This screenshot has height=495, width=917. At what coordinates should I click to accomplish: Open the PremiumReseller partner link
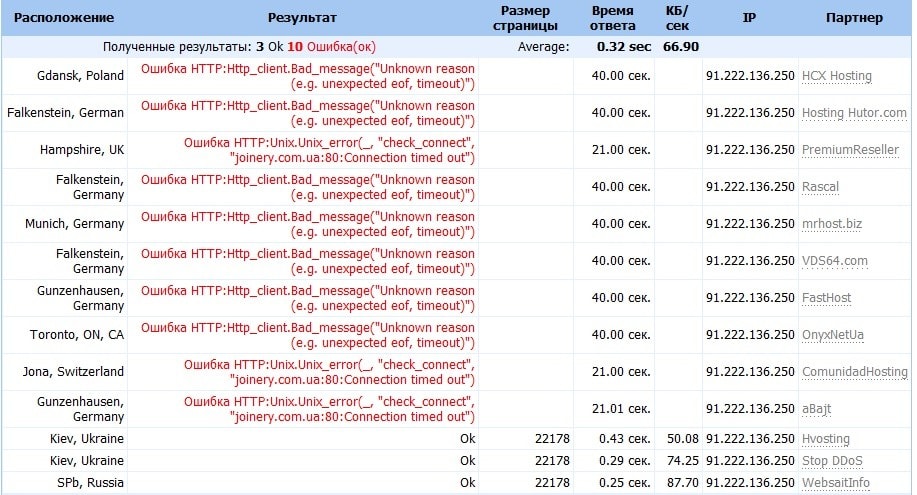850,150
